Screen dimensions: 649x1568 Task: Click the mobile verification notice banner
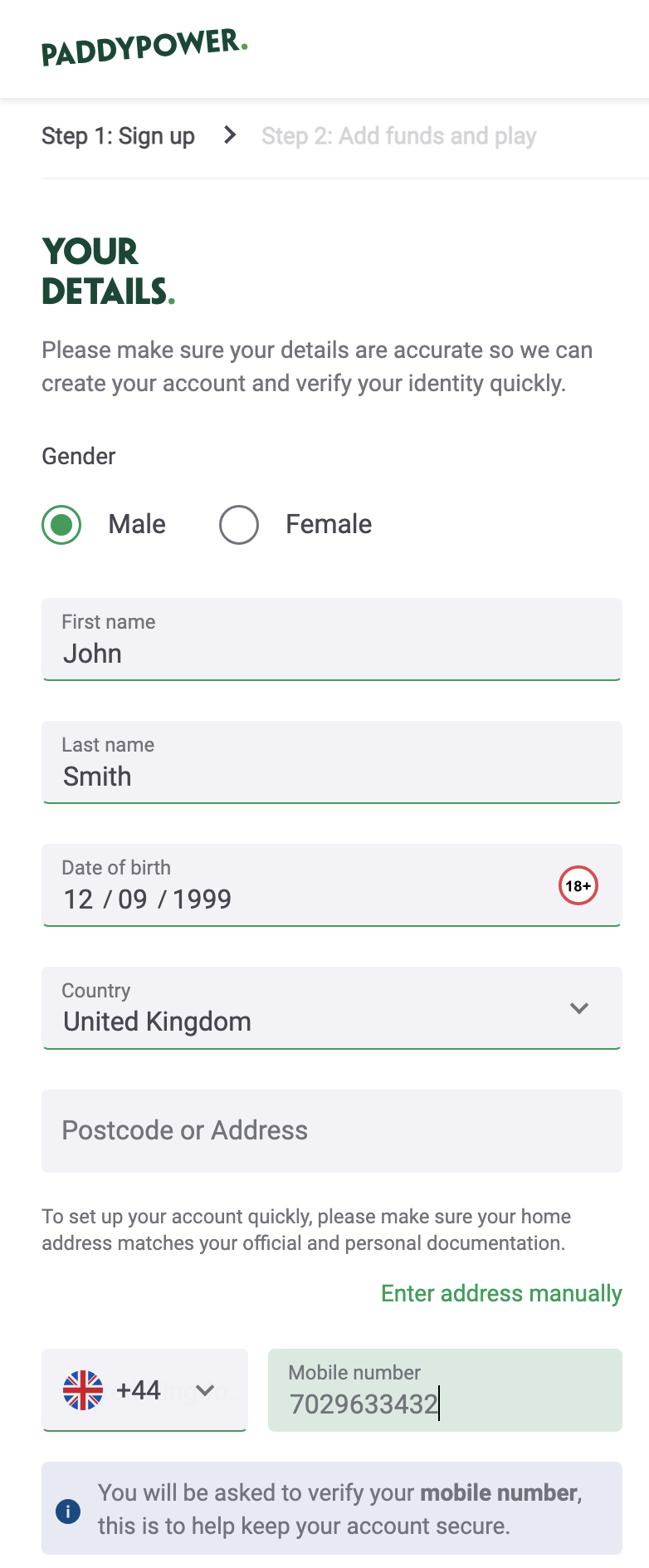(x=331, y=1509)
